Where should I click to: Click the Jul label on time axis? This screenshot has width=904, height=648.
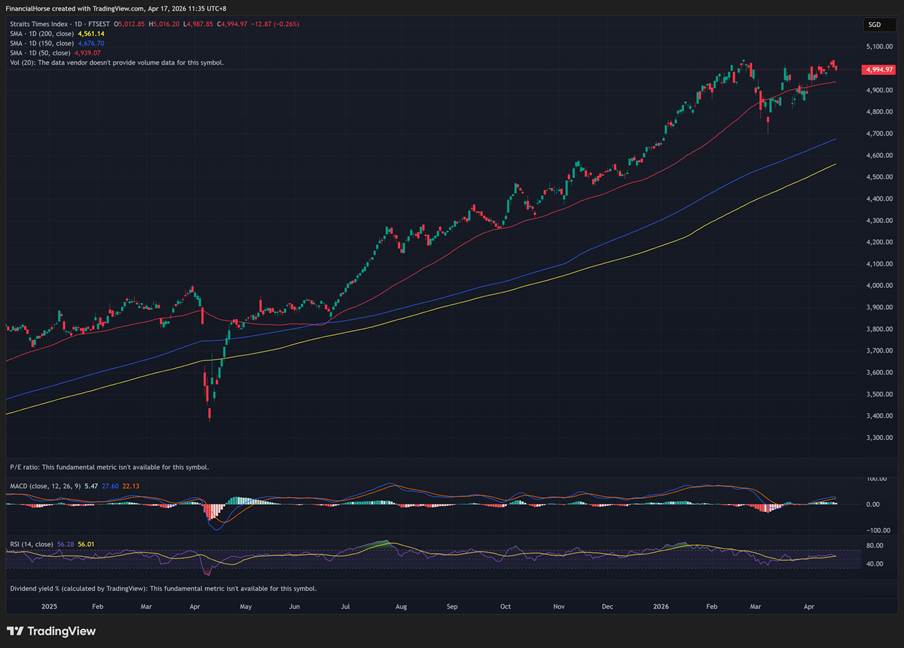tap(346, 606)
